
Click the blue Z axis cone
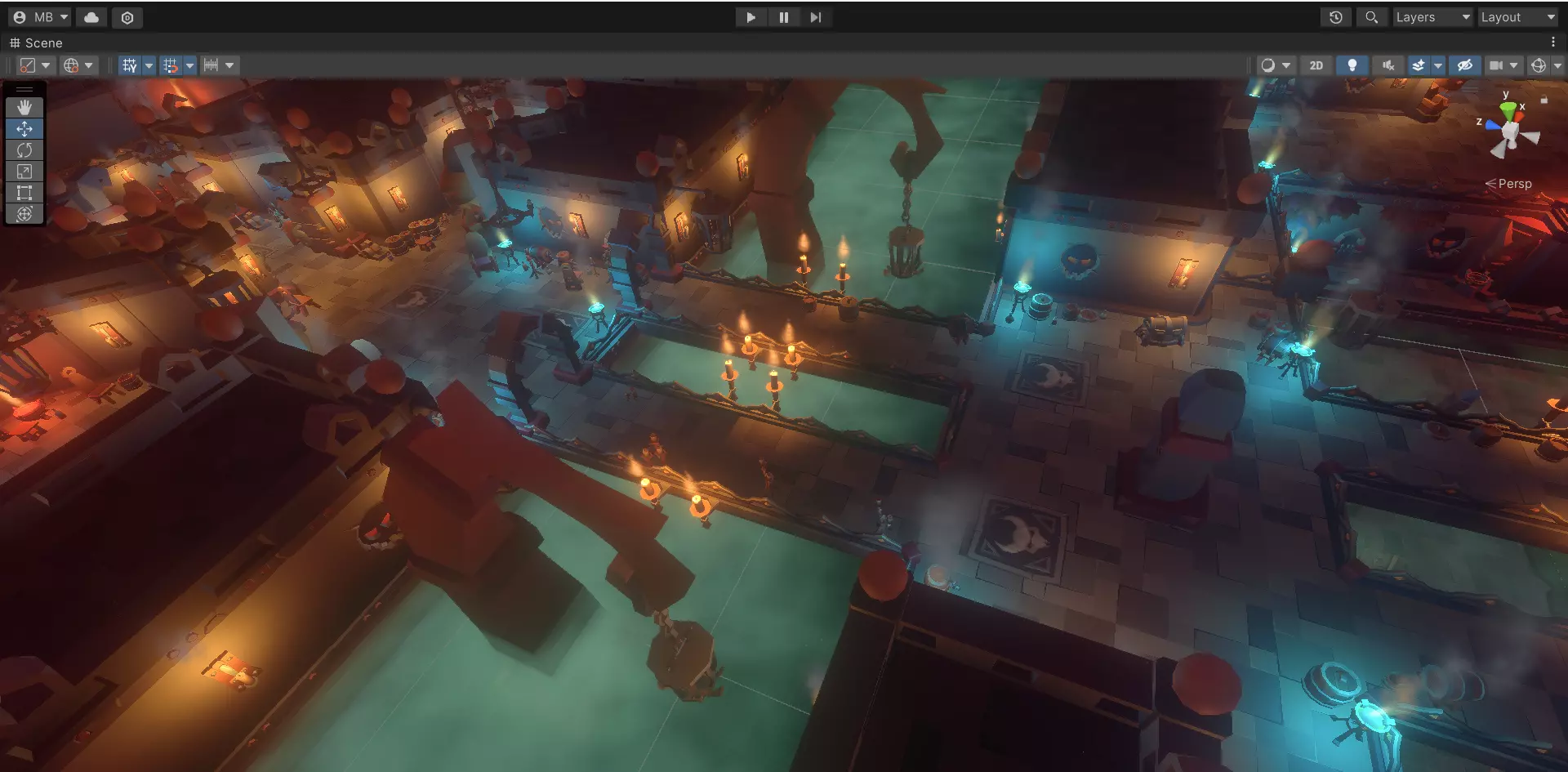coord(1493,125)
